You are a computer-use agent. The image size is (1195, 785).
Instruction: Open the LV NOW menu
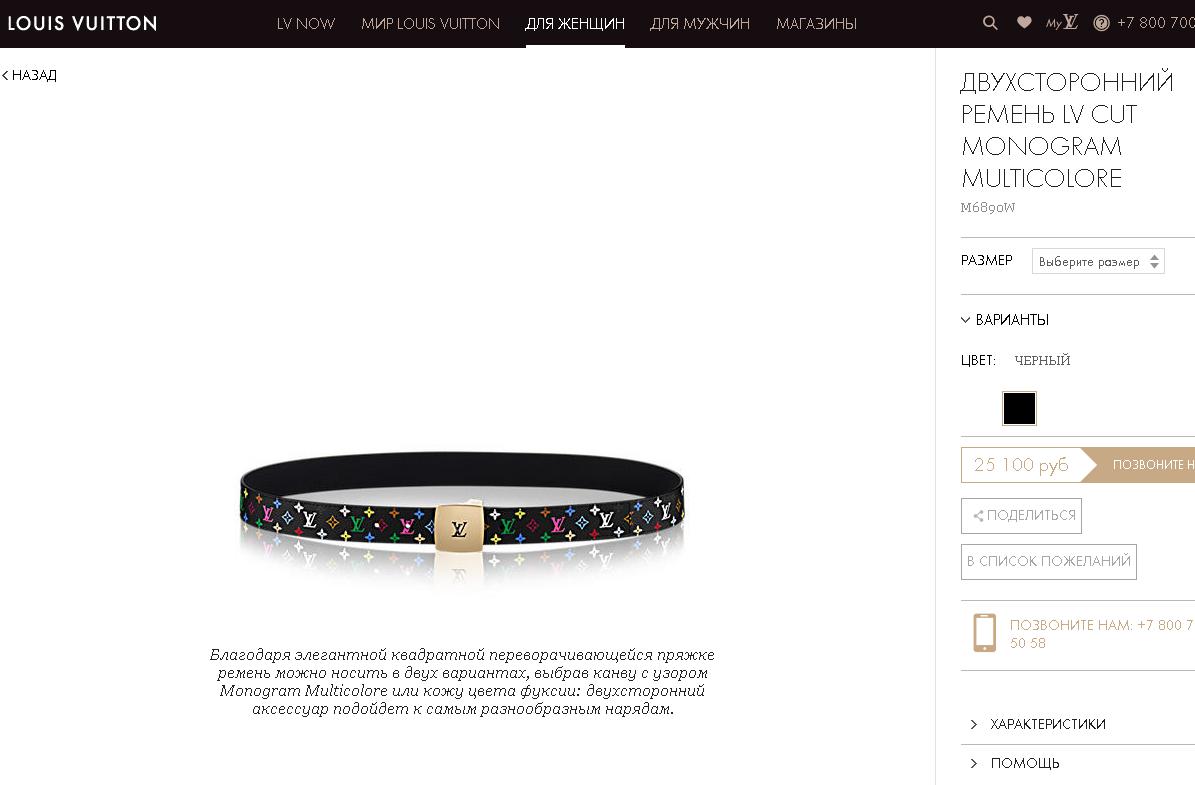click(x=306, y=24)
